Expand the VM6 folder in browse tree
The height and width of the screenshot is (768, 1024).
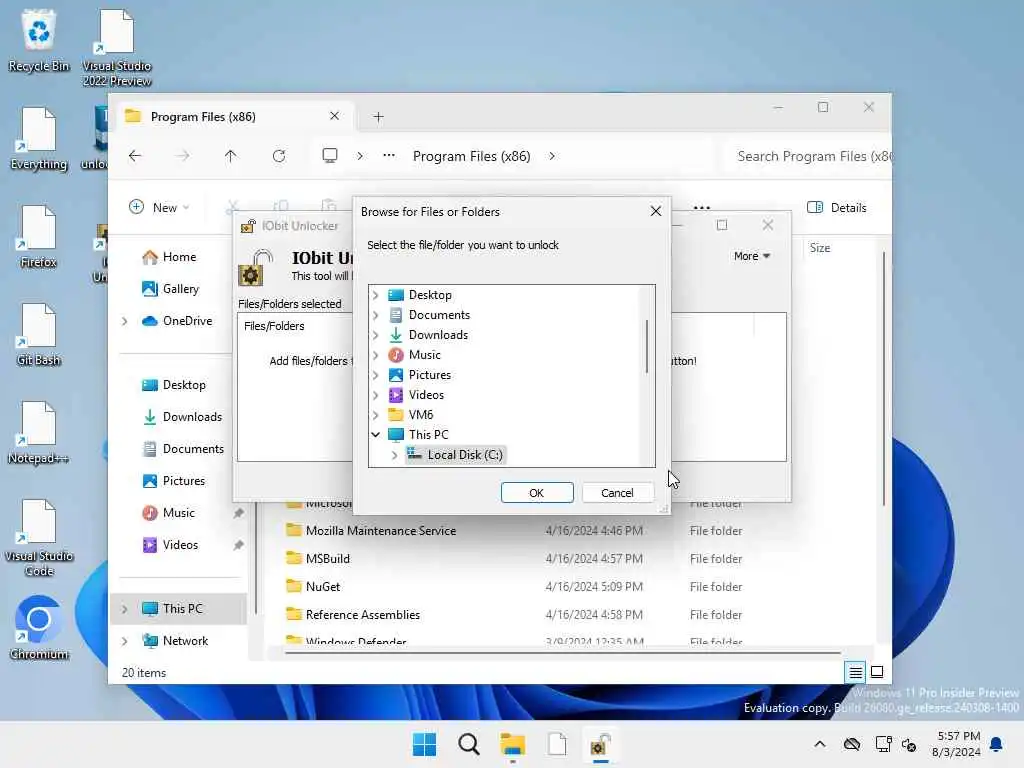pos(376,415)
